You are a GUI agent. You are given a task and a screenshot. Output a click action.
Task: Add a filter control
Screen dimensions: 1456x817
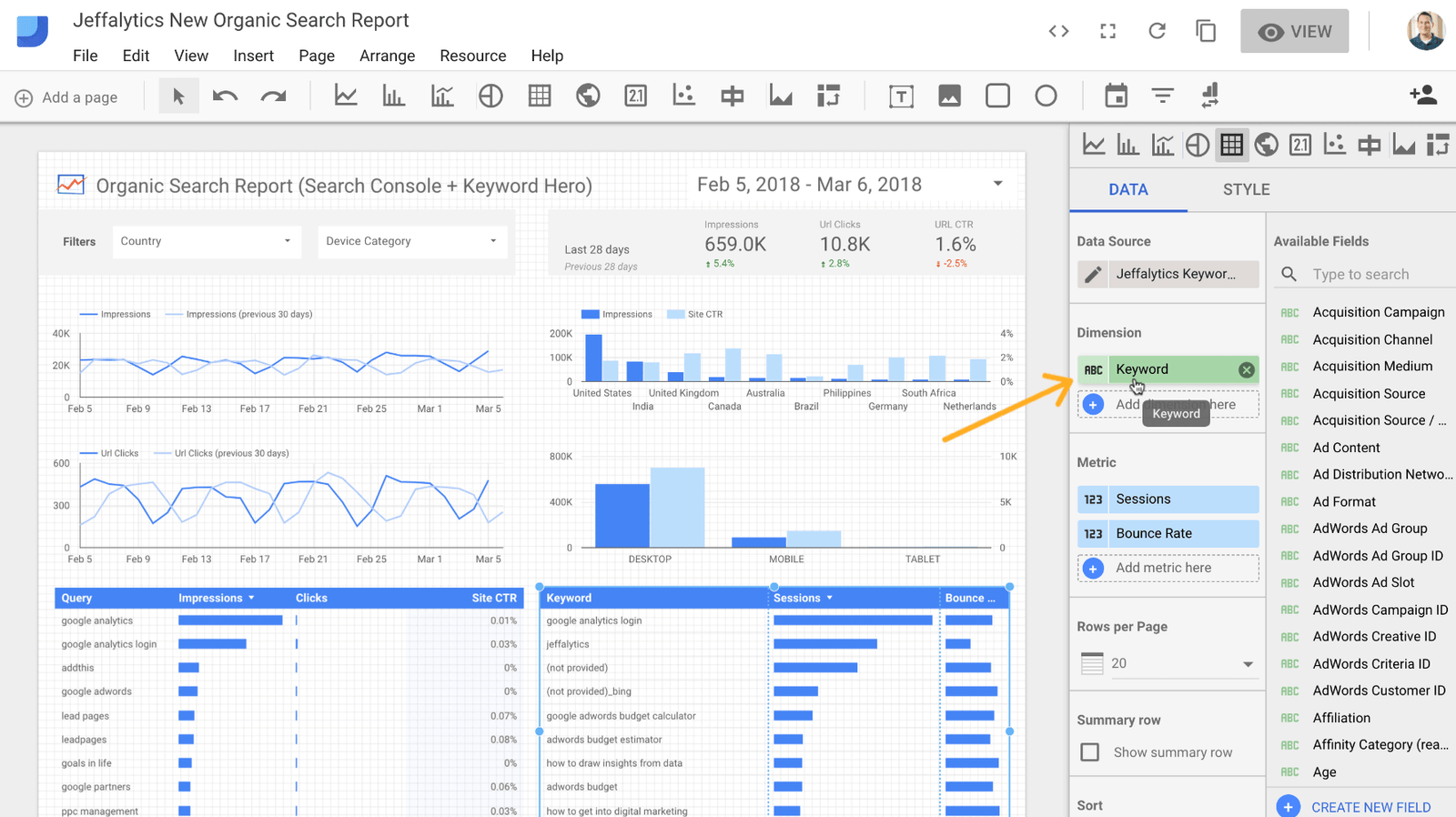click(1162, 96)
